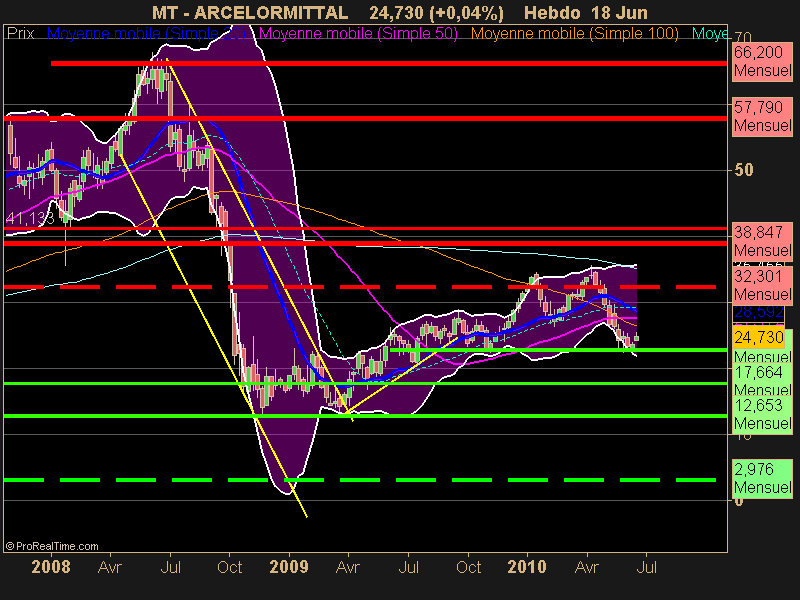Viewport: 800px width, 600px height.
Task: Click the 50 price axis value
Action: coord(743,170)
